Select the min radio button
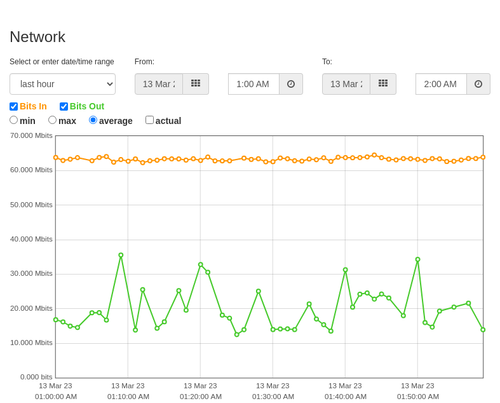Viewport: 500px width, 403px height. click(14, 120)
